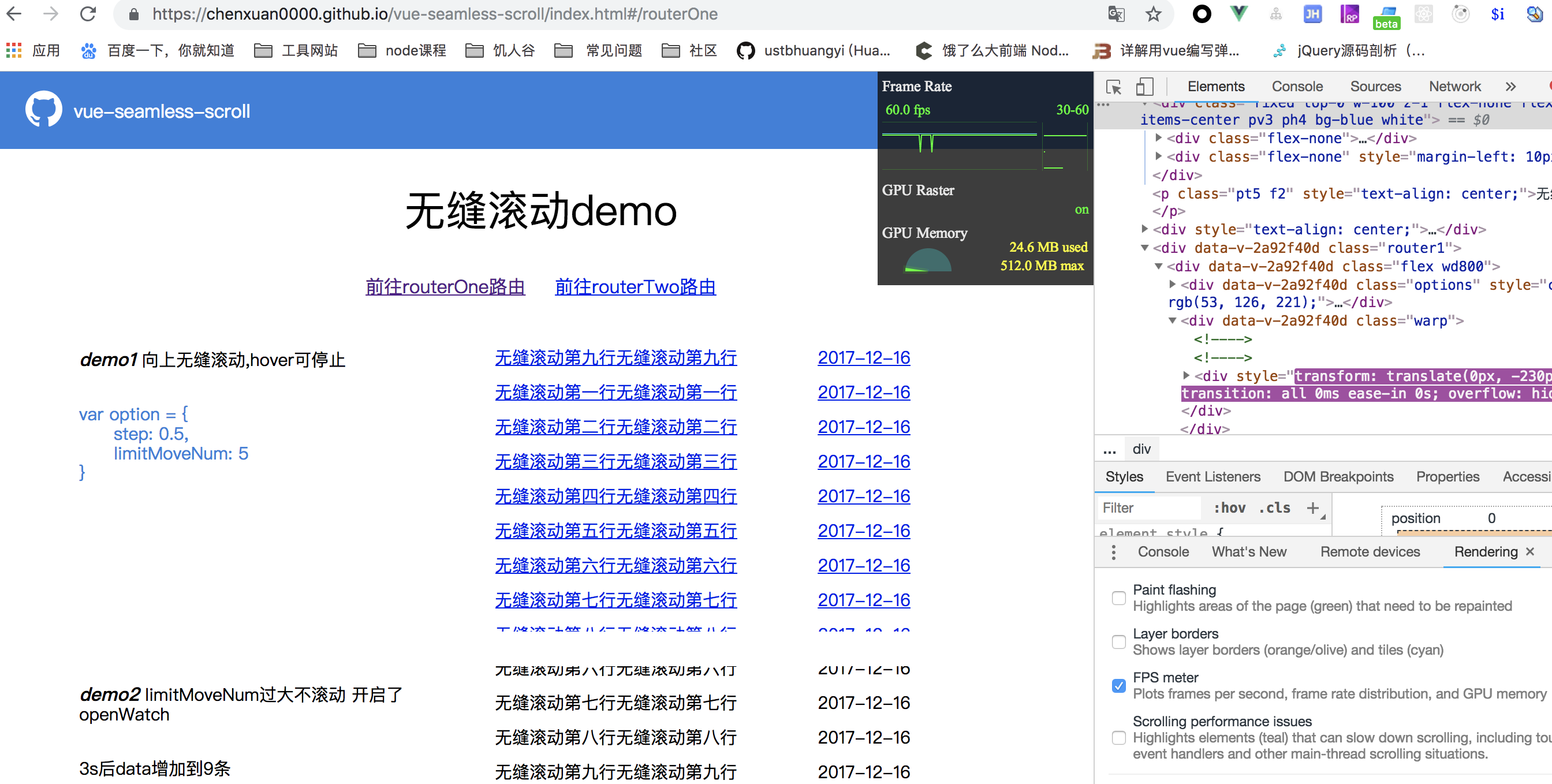This screenshot has height=784, width=1552.
Task: Open hidden DevTools tabs via chevron
Action: 1510,86
